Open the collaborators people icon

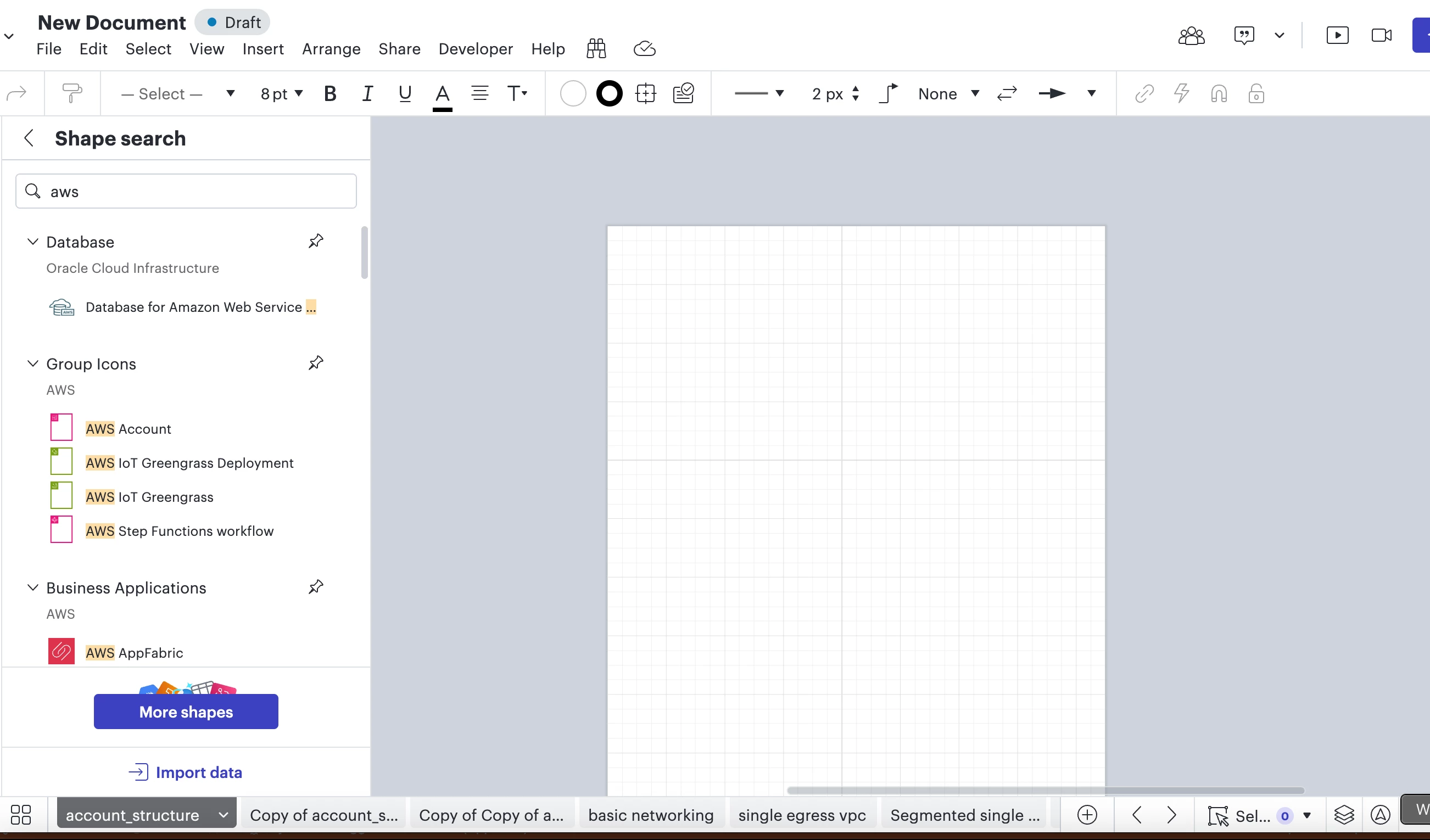(1191, 36)
